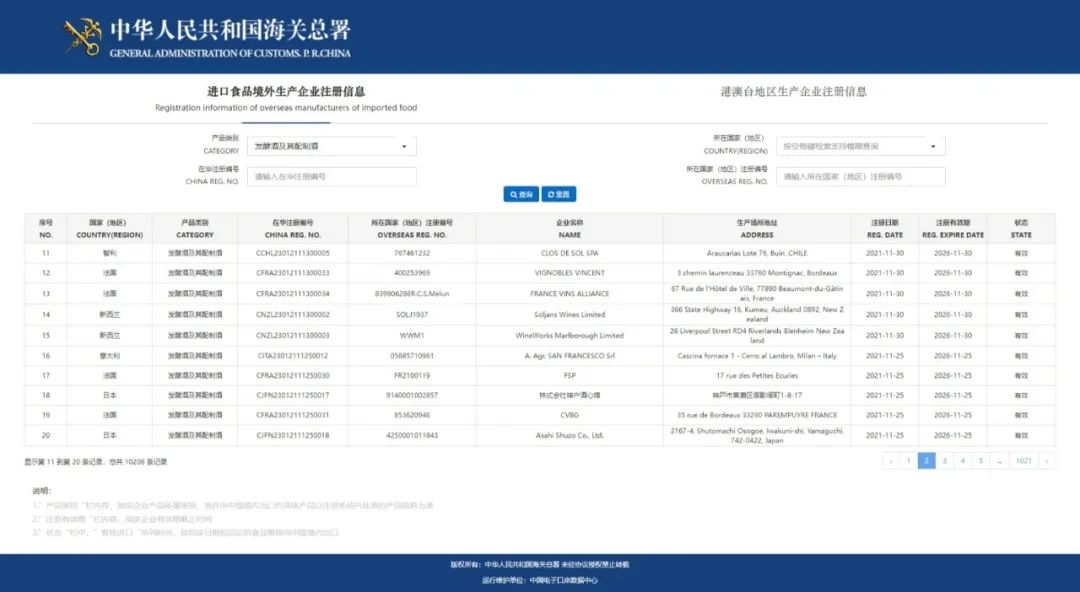Click the OVERSEAS REG. NO. input field
The width and height of the screenshot is (1080, 592).
pos(860,176)
